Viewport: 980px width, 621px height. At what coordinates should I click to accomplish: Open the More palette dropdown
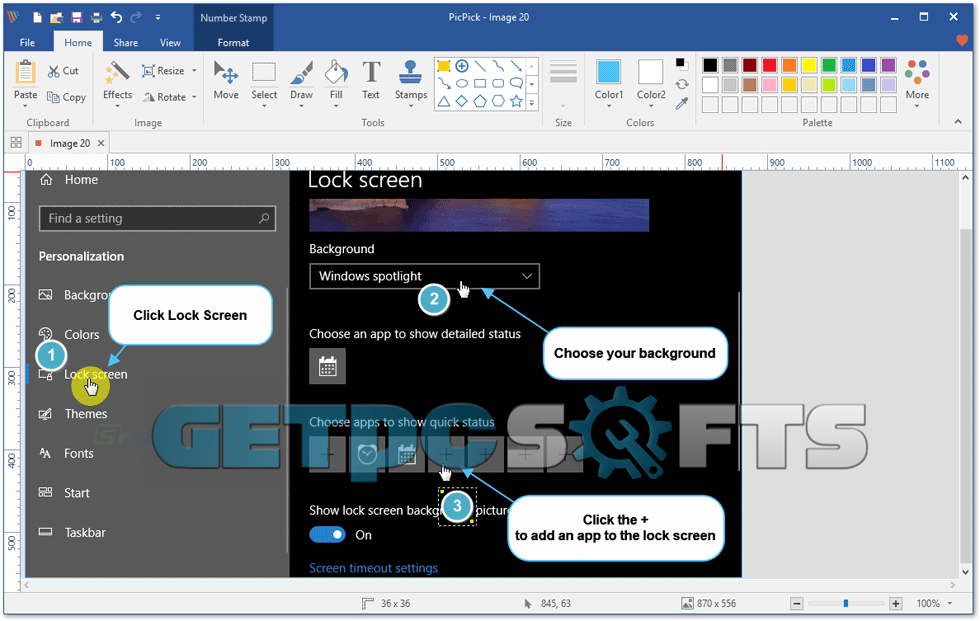pyautogui.click(x=917, y=106)
